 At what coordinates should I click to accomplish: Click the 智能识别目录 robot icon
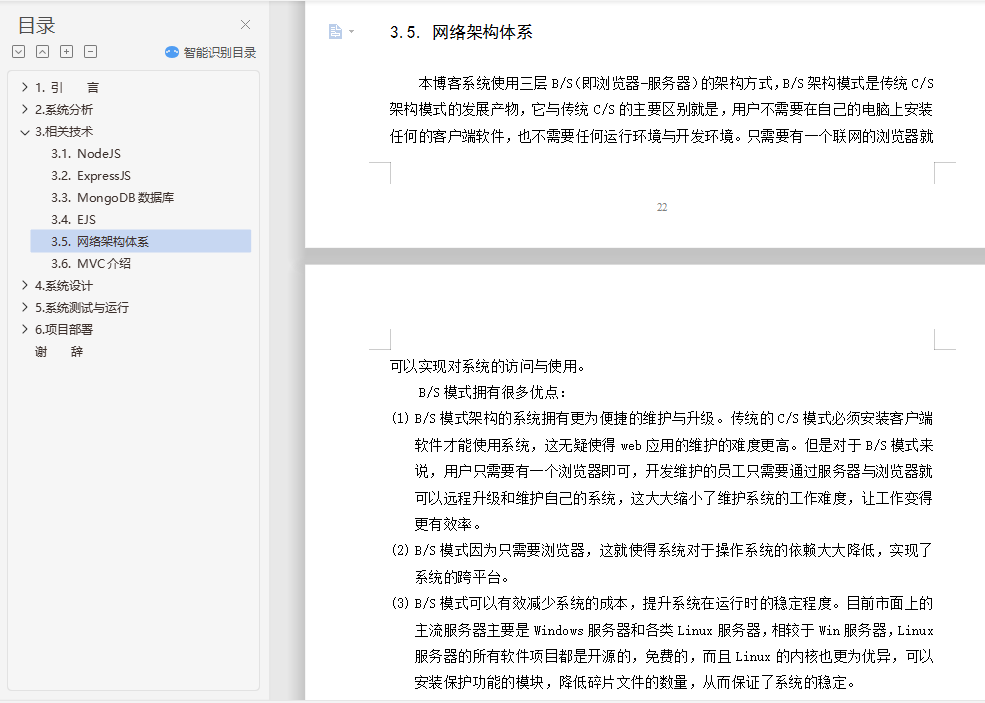point(171,52)
